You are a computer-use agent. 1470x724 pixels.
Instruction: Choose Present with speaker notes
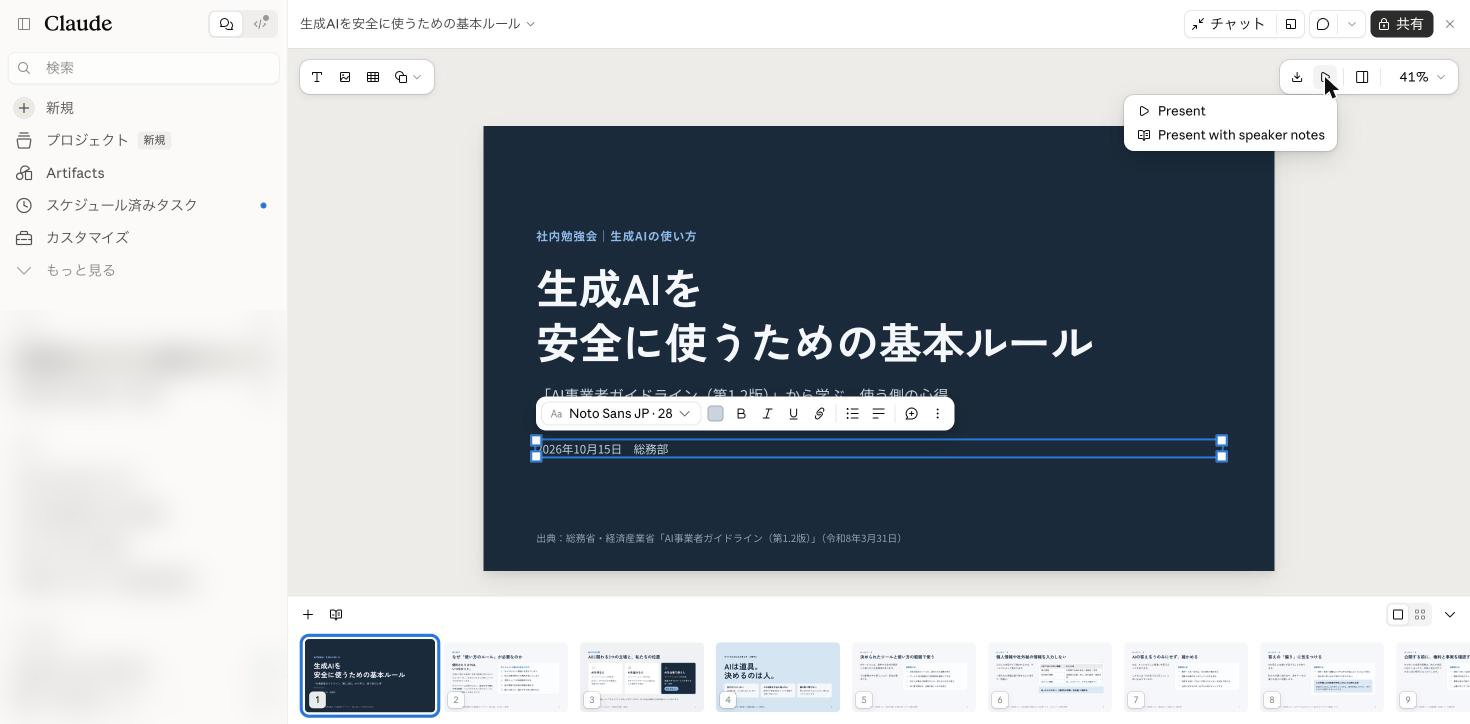click(1230, 135)
